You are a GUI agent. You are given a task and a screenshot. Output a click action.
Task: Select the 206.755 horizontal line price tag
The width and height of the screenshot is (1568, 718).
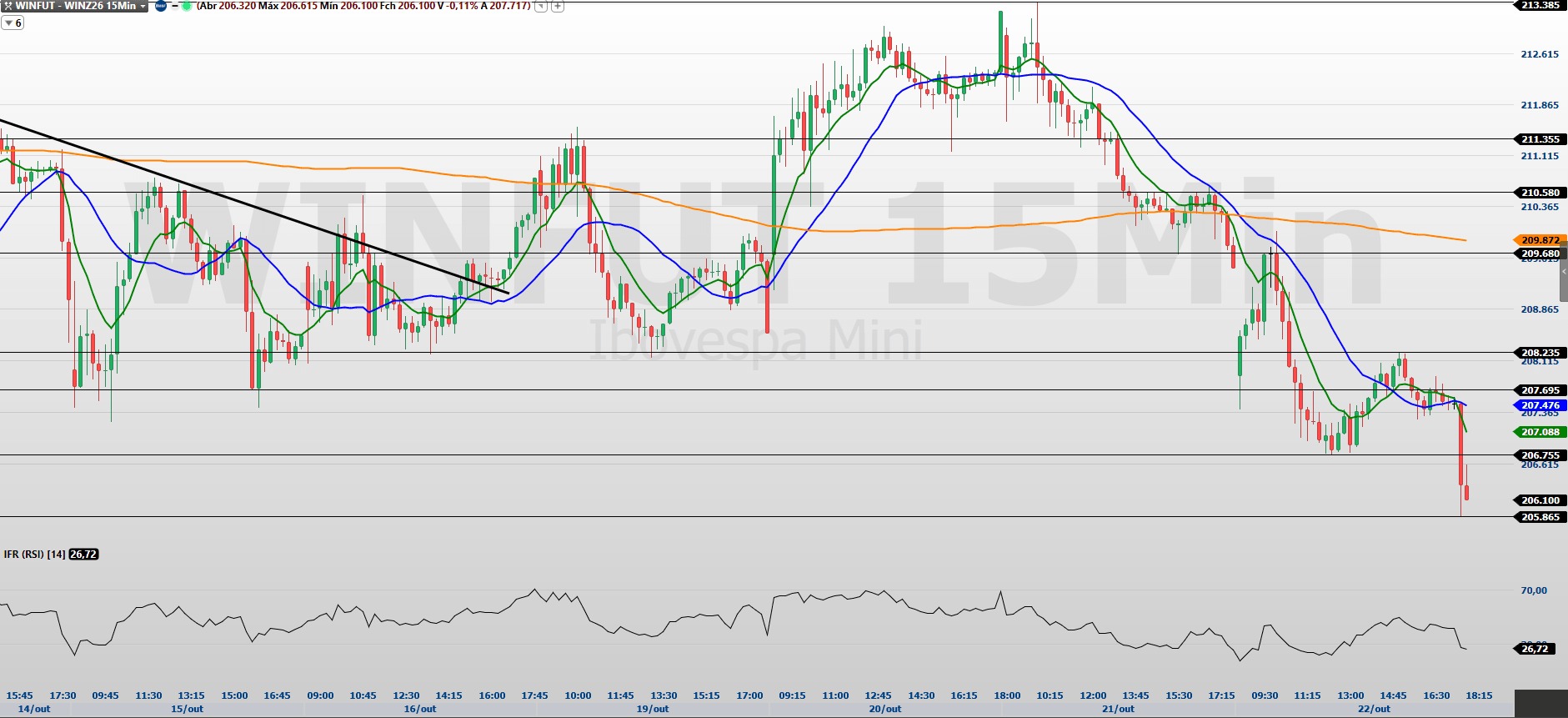[x=1540, y=455]
